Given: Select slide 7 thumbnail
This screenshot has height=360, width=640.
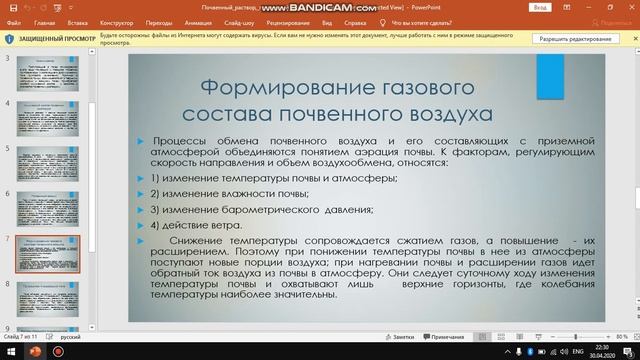Looking at the screenshot, I should coord(48,254).
